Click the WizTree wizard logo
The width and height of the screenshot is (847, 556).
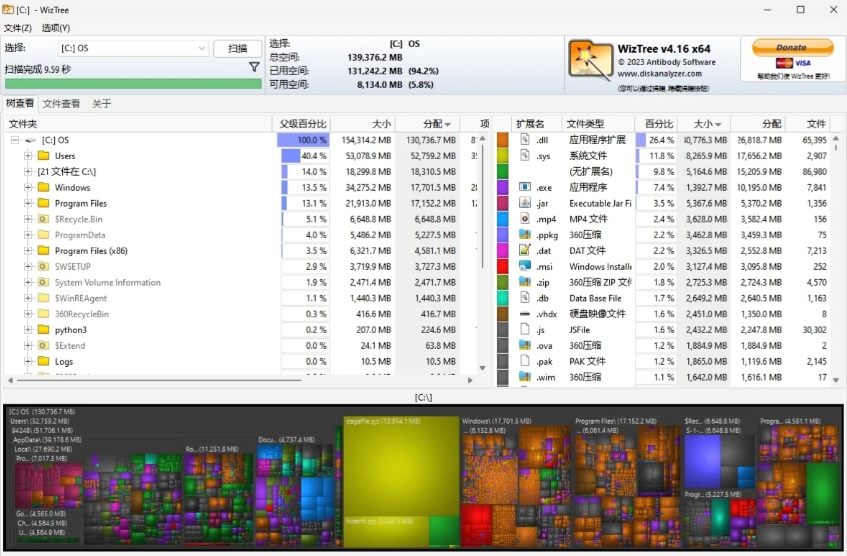(590, 60)
